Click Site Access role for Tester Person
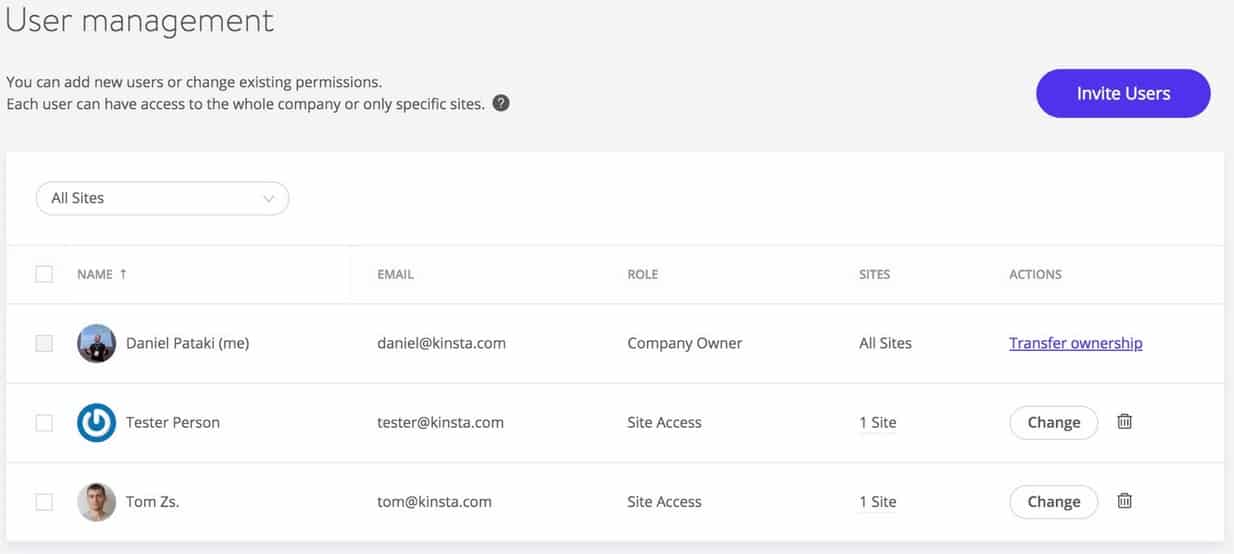 [x=664, y=422]
